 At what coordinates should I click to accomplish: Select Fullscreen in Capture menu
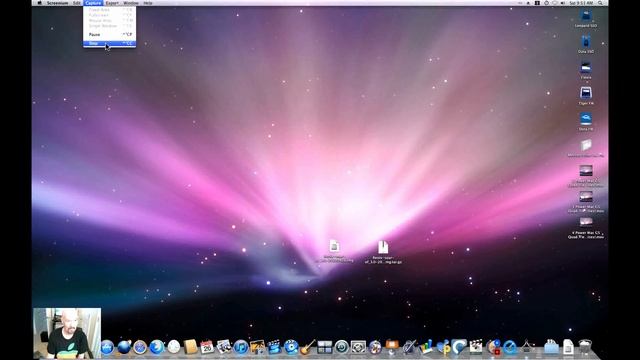[x=109, y=15]
